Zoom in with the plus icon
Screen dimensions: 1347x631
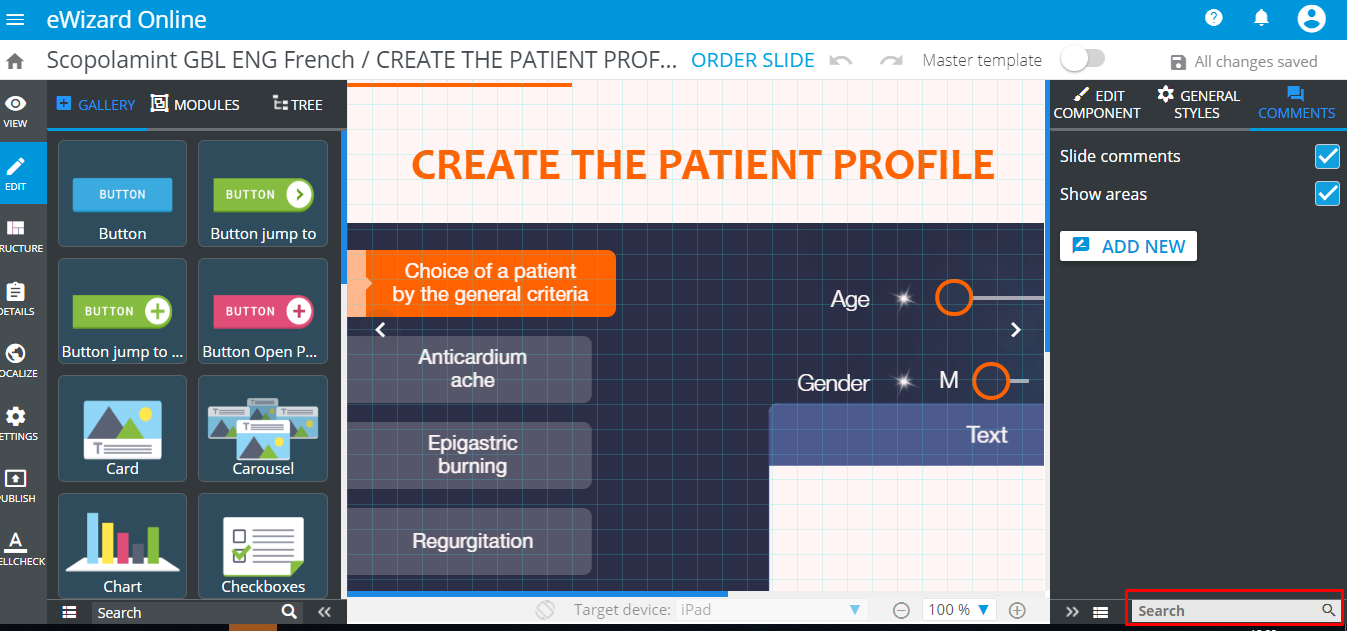point(1018,610)
